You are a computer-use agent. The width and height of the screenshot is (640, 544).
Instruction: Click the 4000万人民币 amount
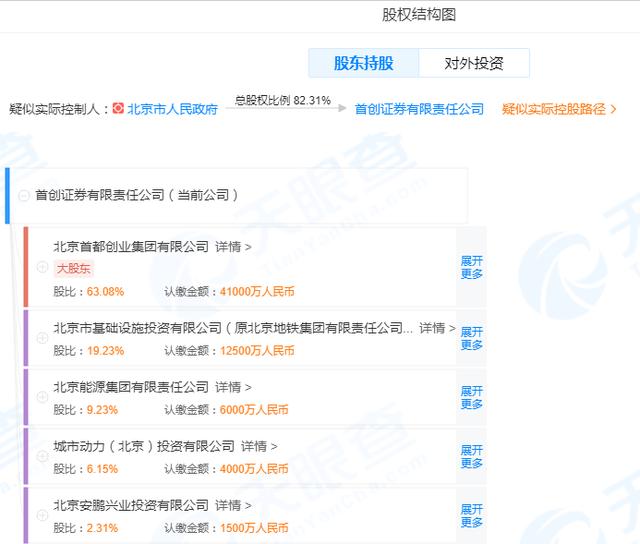[x=254, y=469]
